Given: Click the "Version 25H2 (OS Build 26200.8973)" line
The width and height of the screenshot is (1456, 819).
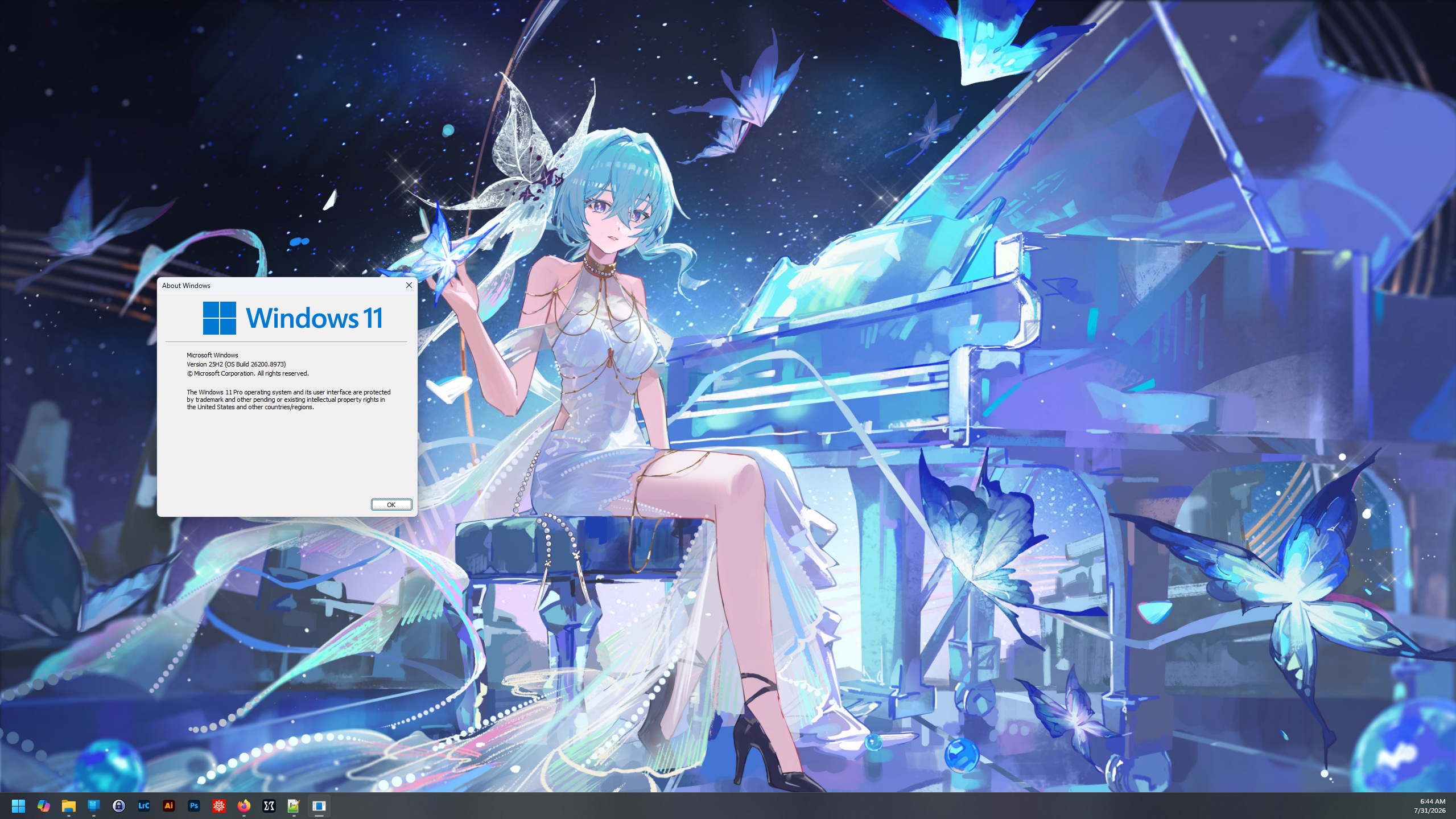Looking at the screenshot, I should coord(236,364).
